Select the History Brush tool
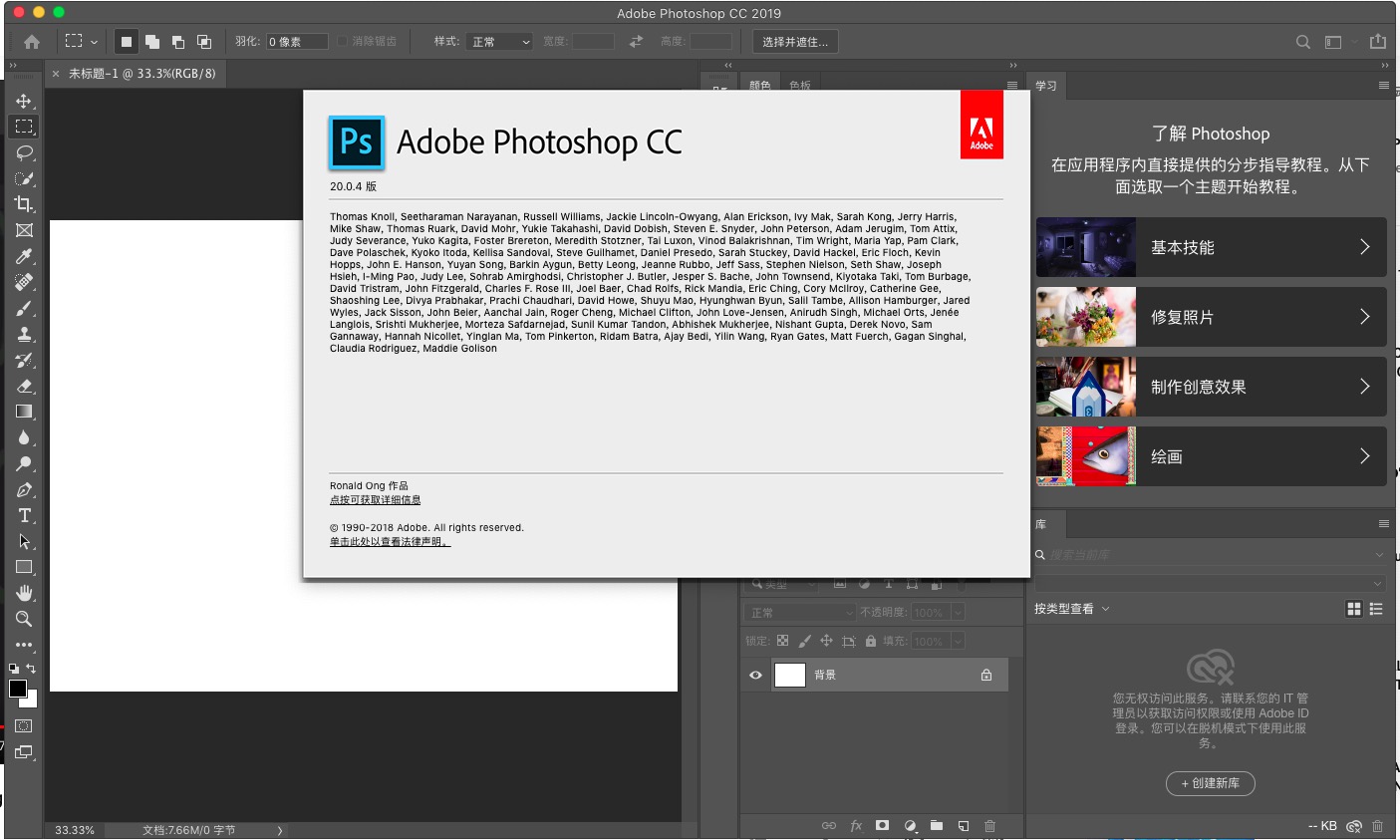Viewport: 1400px width, 840px height. [24, 360]
